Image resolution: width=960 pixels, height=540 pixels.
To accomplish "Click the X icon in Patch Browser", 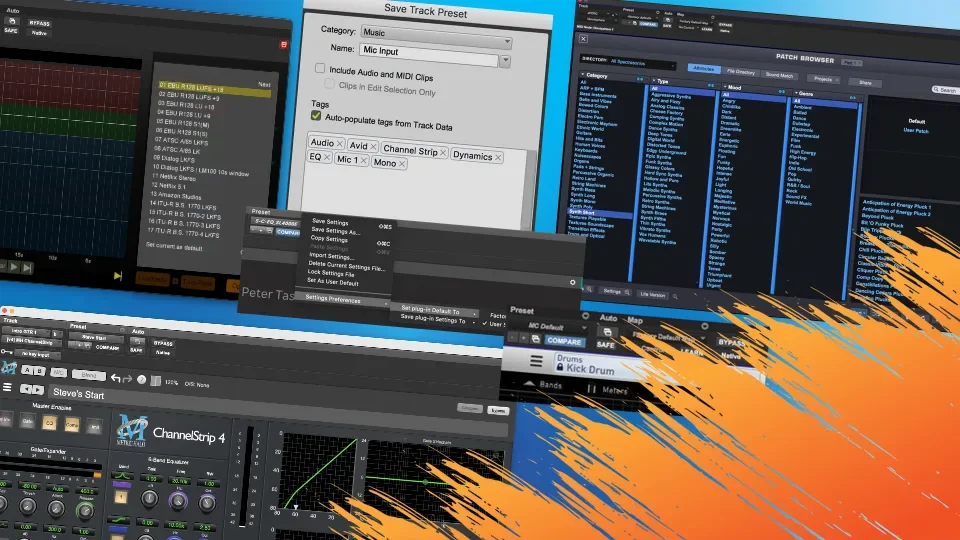I will point(583,39).
